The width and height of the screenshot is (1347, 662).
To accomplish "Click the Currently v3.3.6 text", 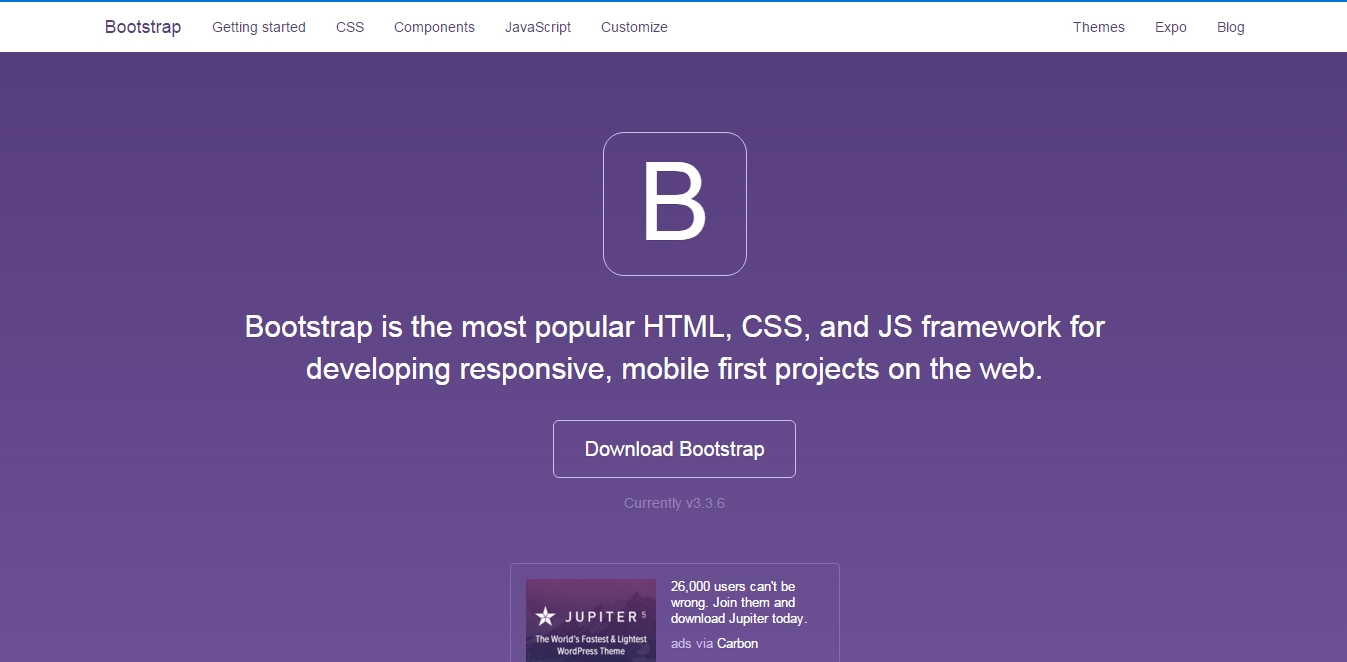I will coord(674,503).
